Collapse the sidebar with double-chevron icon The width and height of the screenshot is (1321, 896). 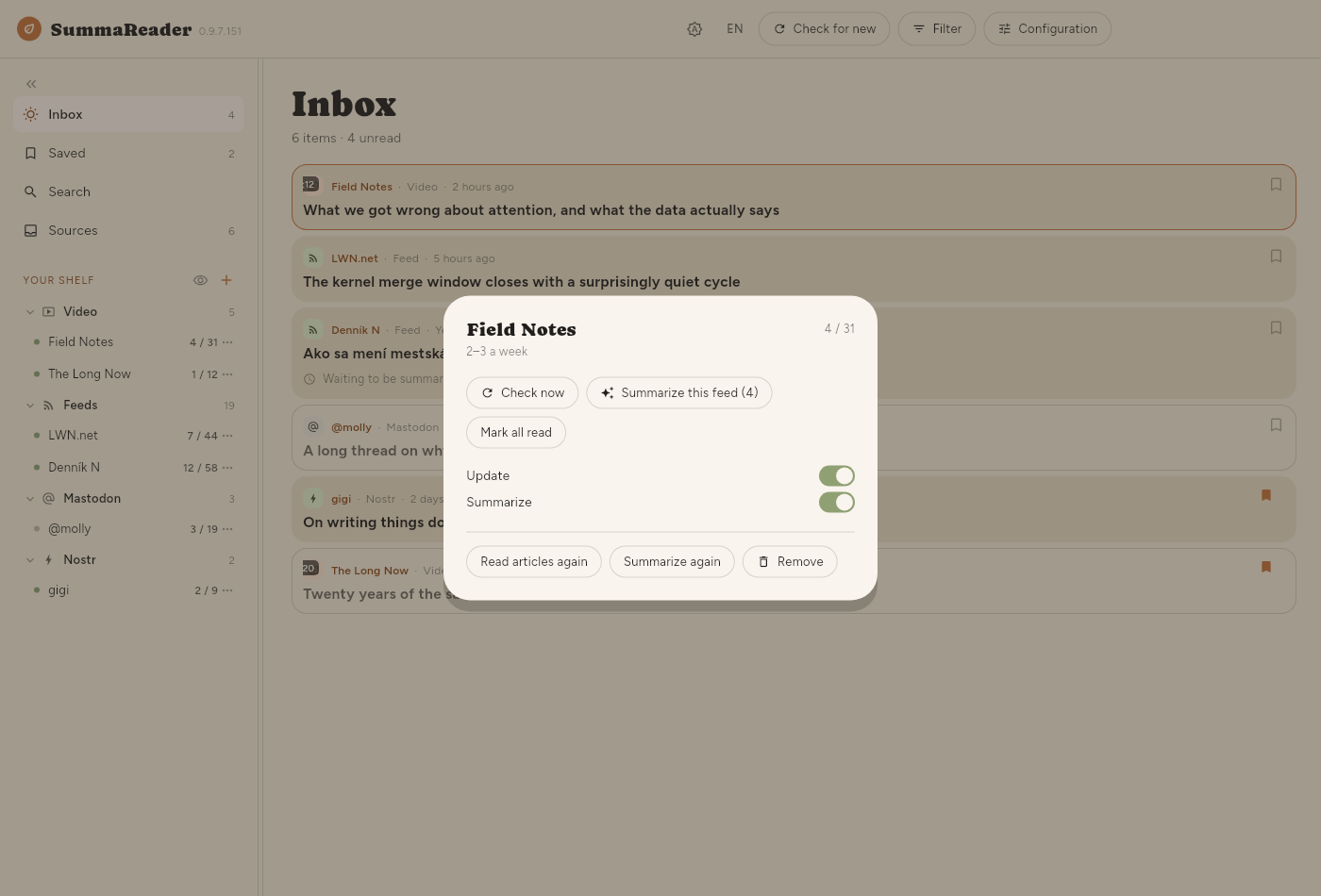[x=31, y=84]
